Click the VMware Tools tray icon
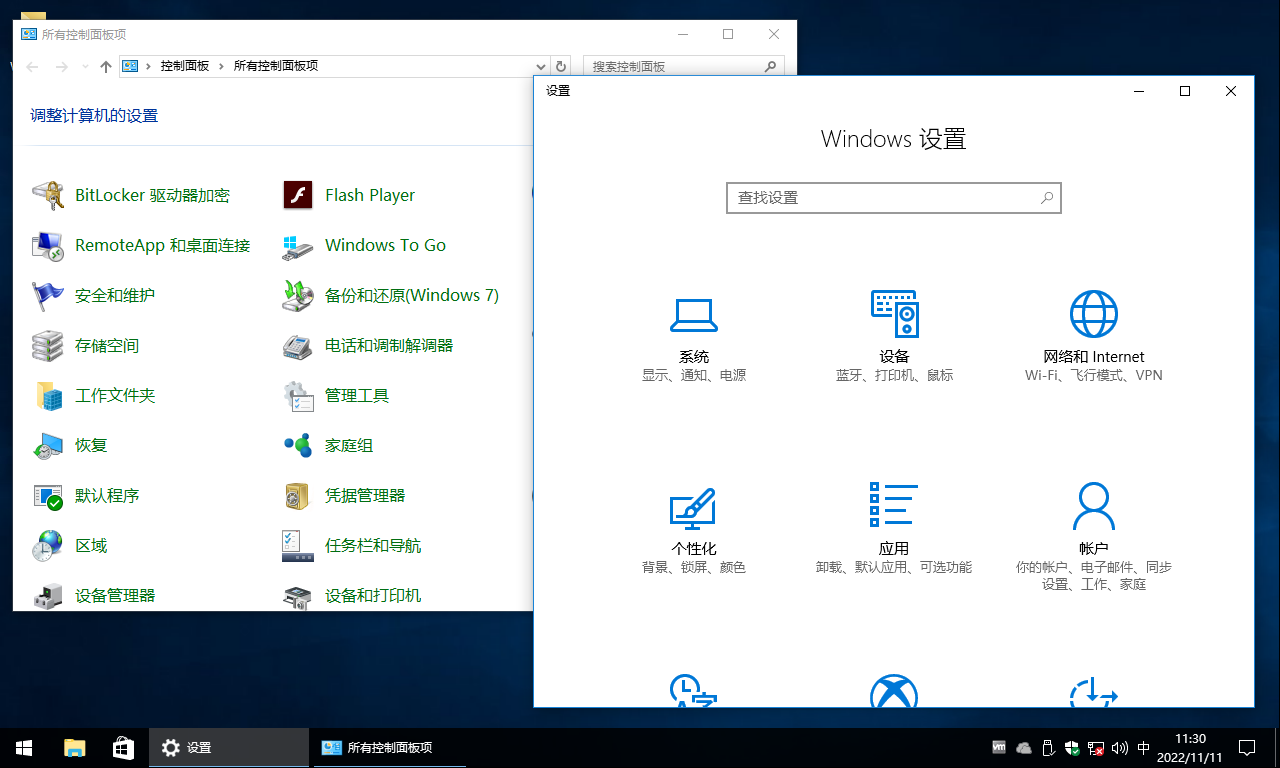Screen dimensions: 1280x768 (999, 748)
